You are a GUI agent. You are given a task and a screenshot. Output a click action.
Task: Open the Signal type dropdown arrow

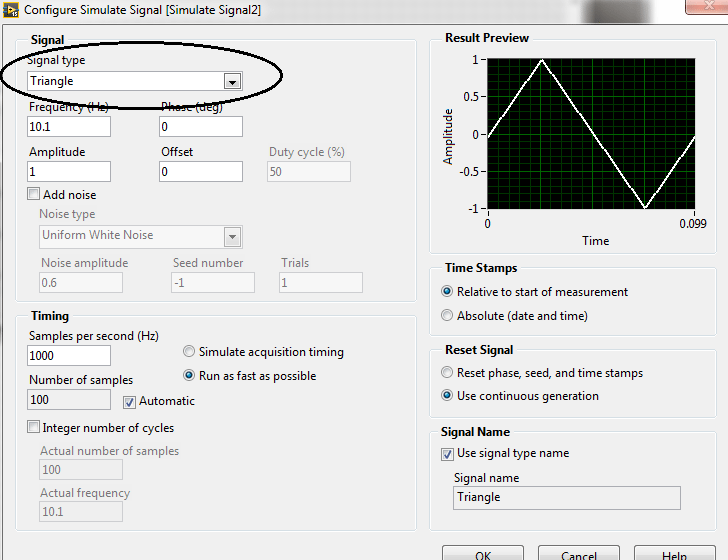232,82
